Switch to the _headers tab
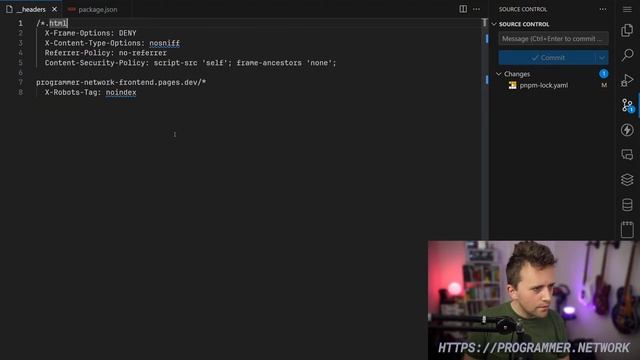 pyautogui.click(x=31, y=9)
